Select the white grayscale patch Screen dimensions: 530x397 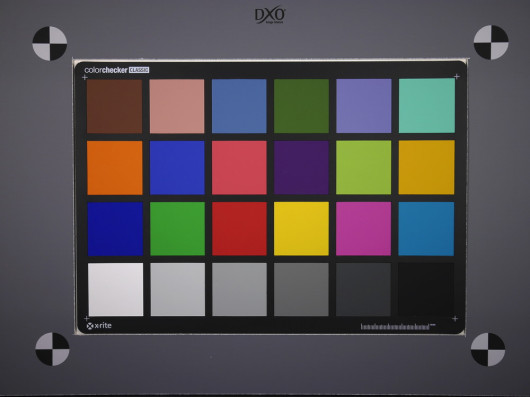click(x=116, y=290)
